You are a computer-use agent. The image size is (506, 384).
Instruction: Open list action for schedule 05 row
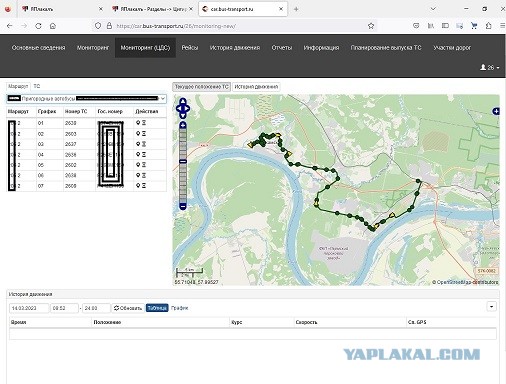click(144, 165)
